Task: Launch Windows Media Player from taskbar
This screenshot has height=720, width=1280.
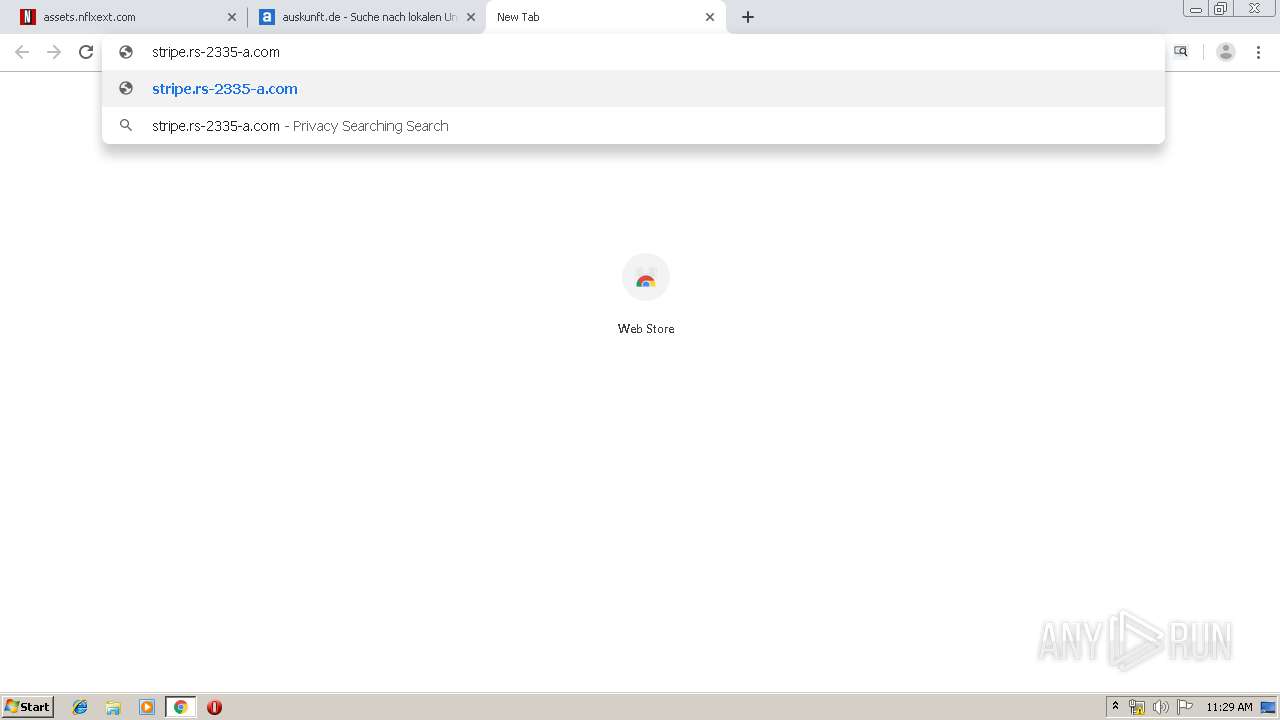Action: tap(147, 707)
